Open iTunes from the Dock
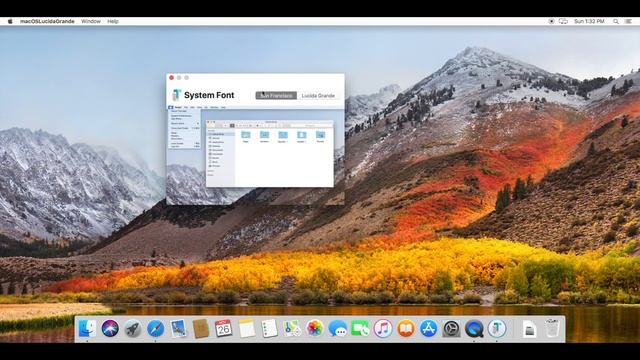The height and width of the screenshot is (360, 640). 383,328
